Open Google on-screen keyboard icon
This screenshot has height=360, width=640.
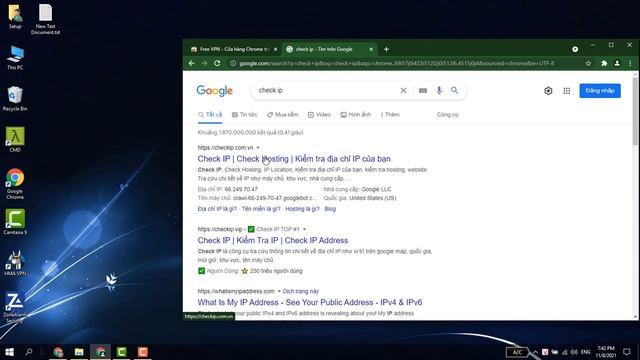[423, 91]
